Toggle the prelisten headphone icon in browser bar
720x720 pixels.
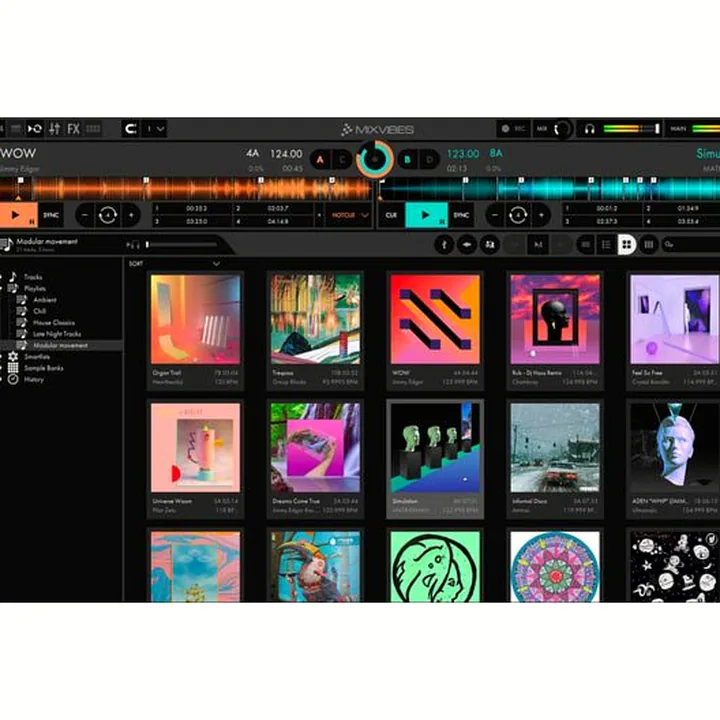coord(133,245)
